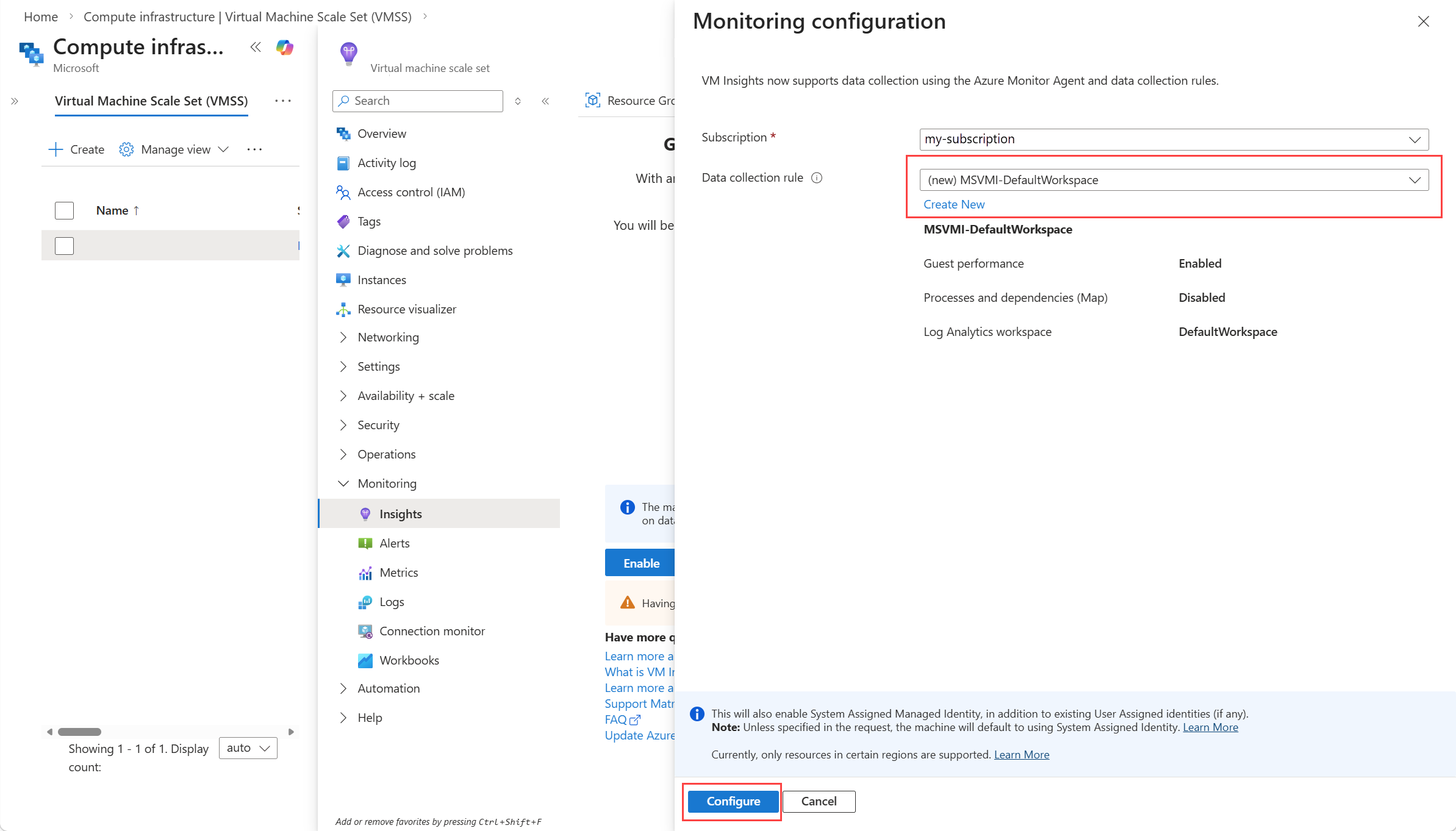Screen dimensions: 1456x831
Task: Click the Instances monitor icon
Action: (x=343, y=280)
